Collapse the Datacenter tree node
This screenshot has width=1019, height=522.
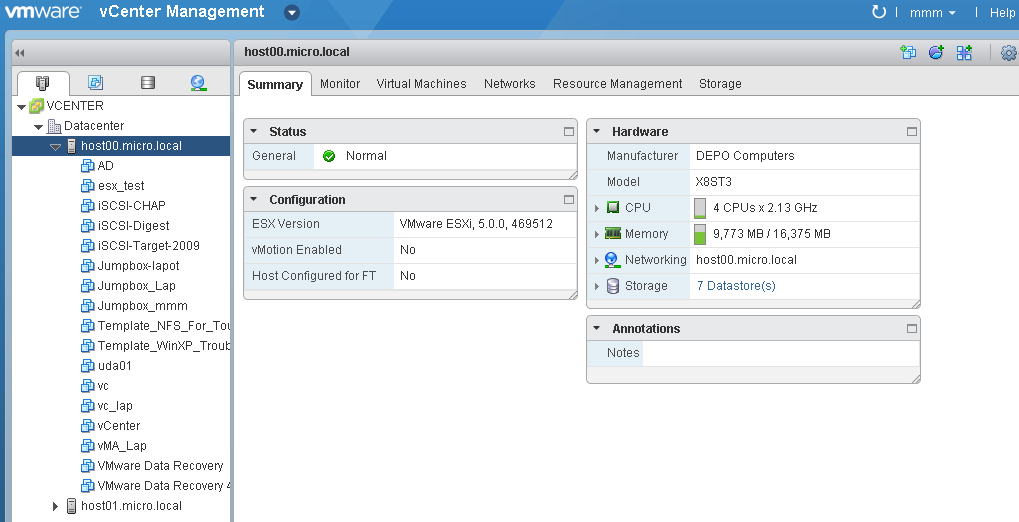click(x=38, y=127)
